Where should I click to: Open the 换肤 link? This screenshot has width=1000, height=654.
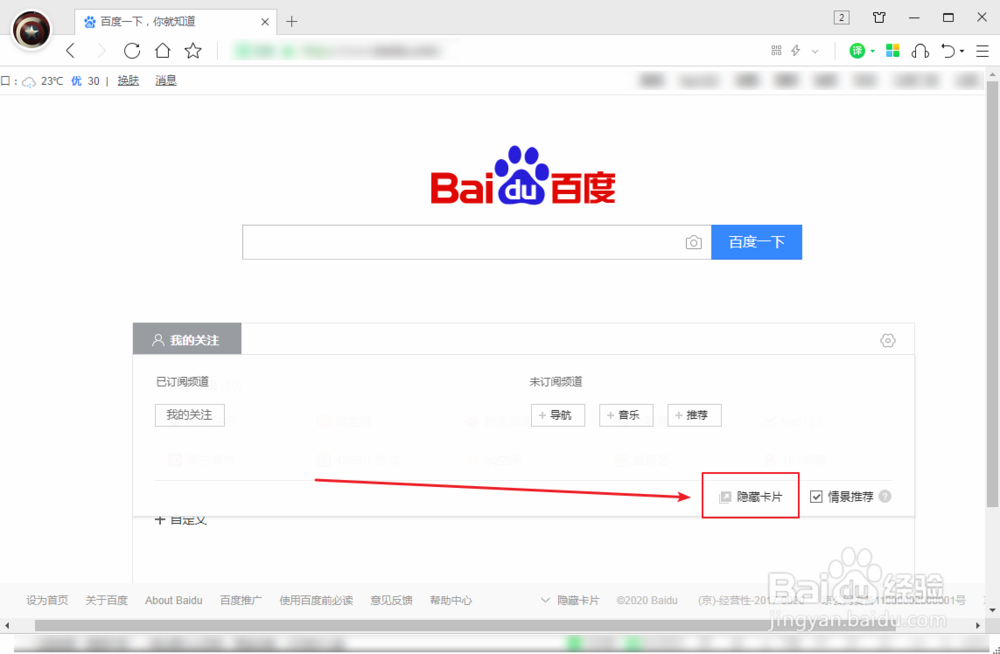pyautogui.click(x=128, y=81)
